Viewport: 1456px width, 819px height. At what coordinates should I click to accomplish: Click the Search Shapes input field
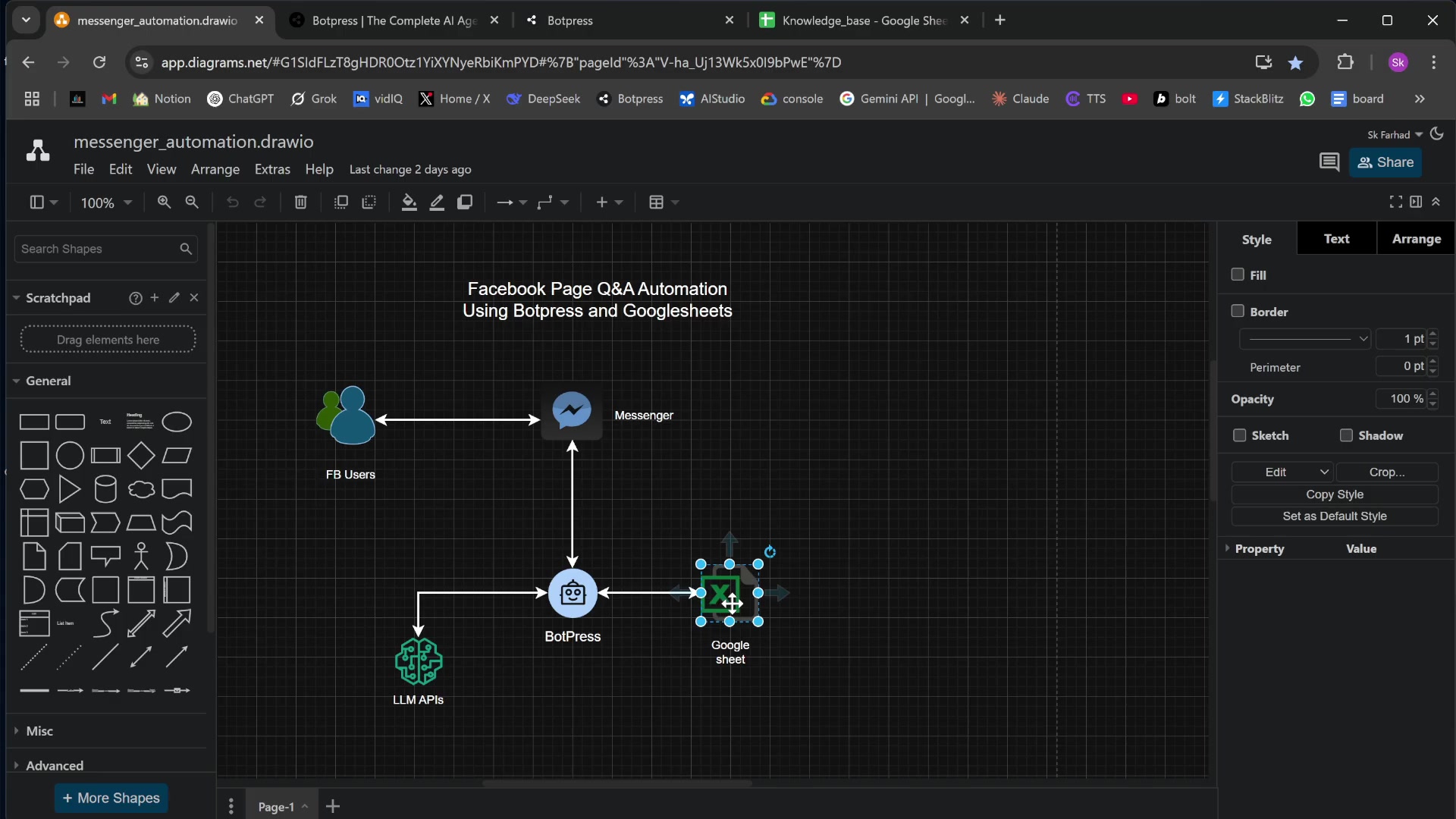coord(105,249)
